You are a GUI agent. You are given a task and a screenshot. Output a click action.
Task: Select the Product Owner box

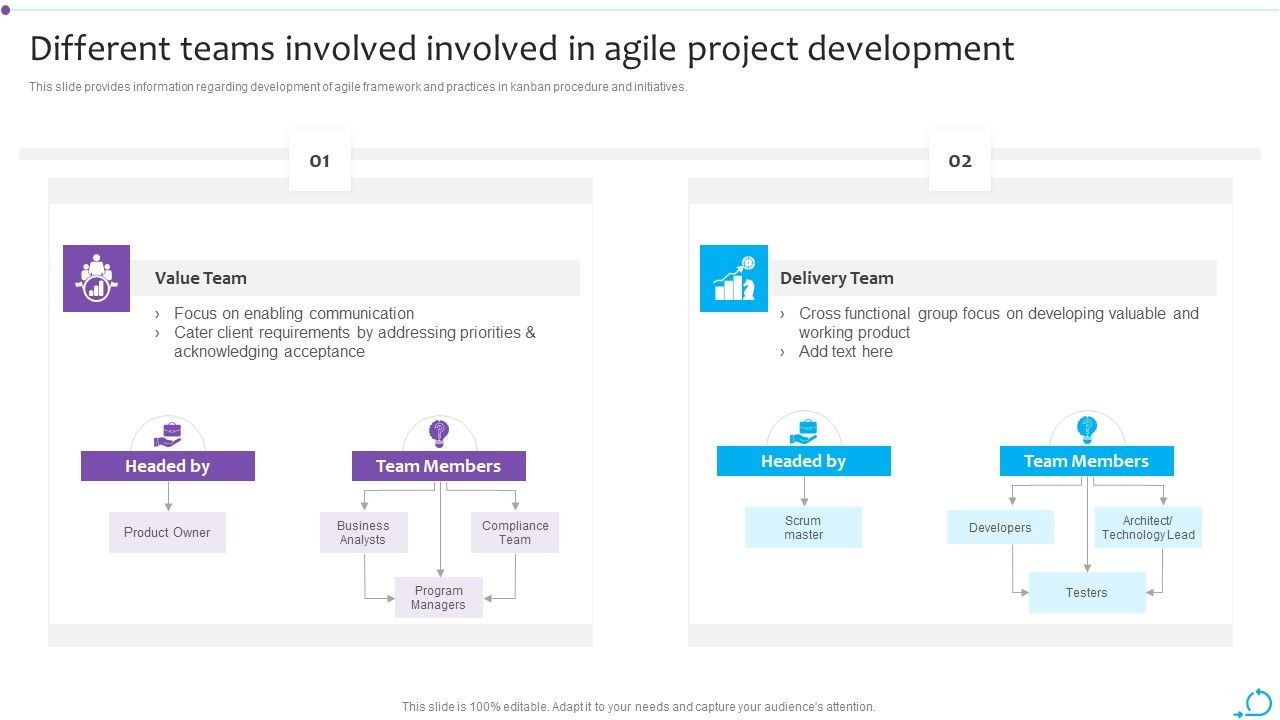[x=167, y=532]
